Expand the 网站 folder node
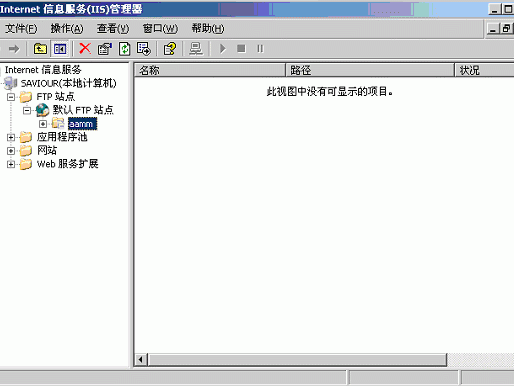This screenshot has width=514, height=386. (x=11, y=151)
